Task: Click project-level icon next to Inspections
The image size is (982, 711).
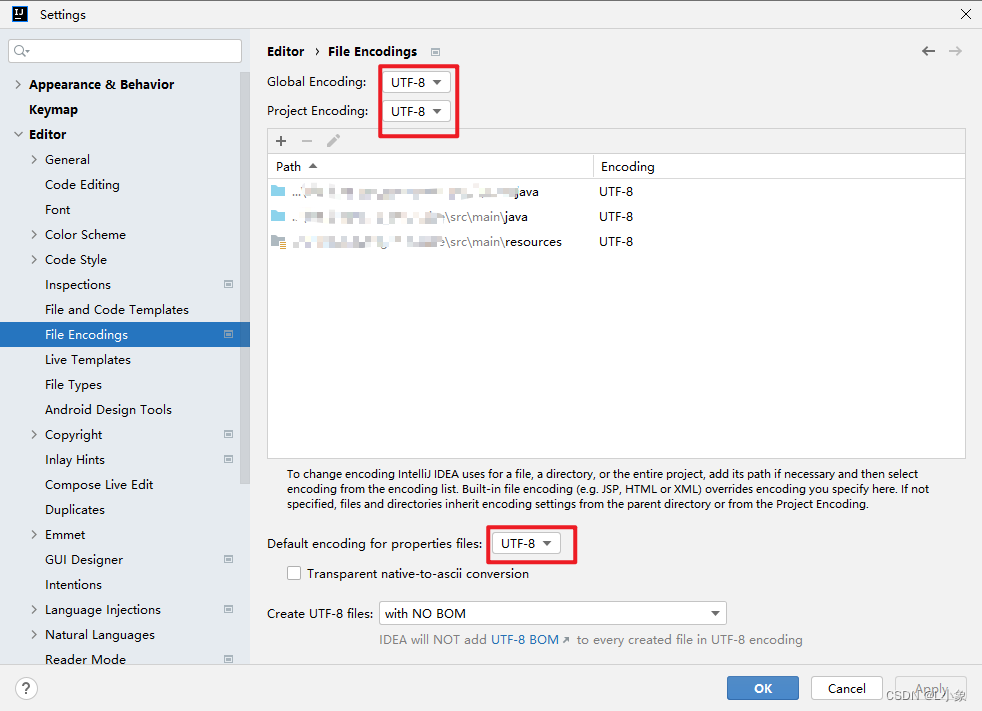Action: tap(229, 284)
